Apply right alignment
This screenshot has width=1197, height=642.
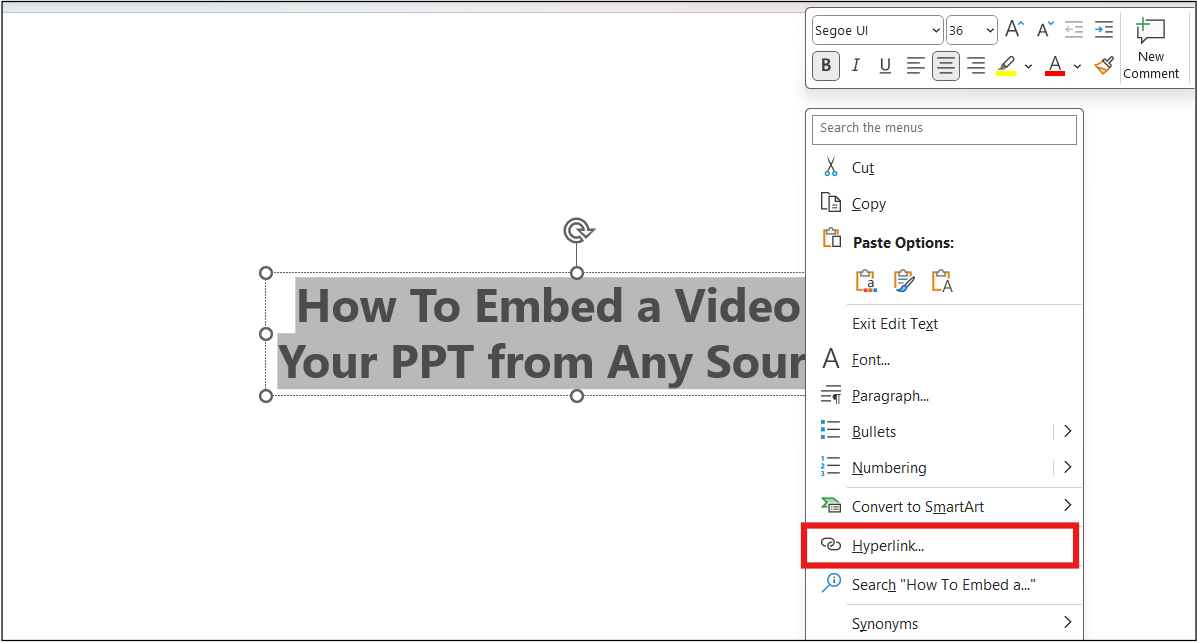tap(976, 65)
